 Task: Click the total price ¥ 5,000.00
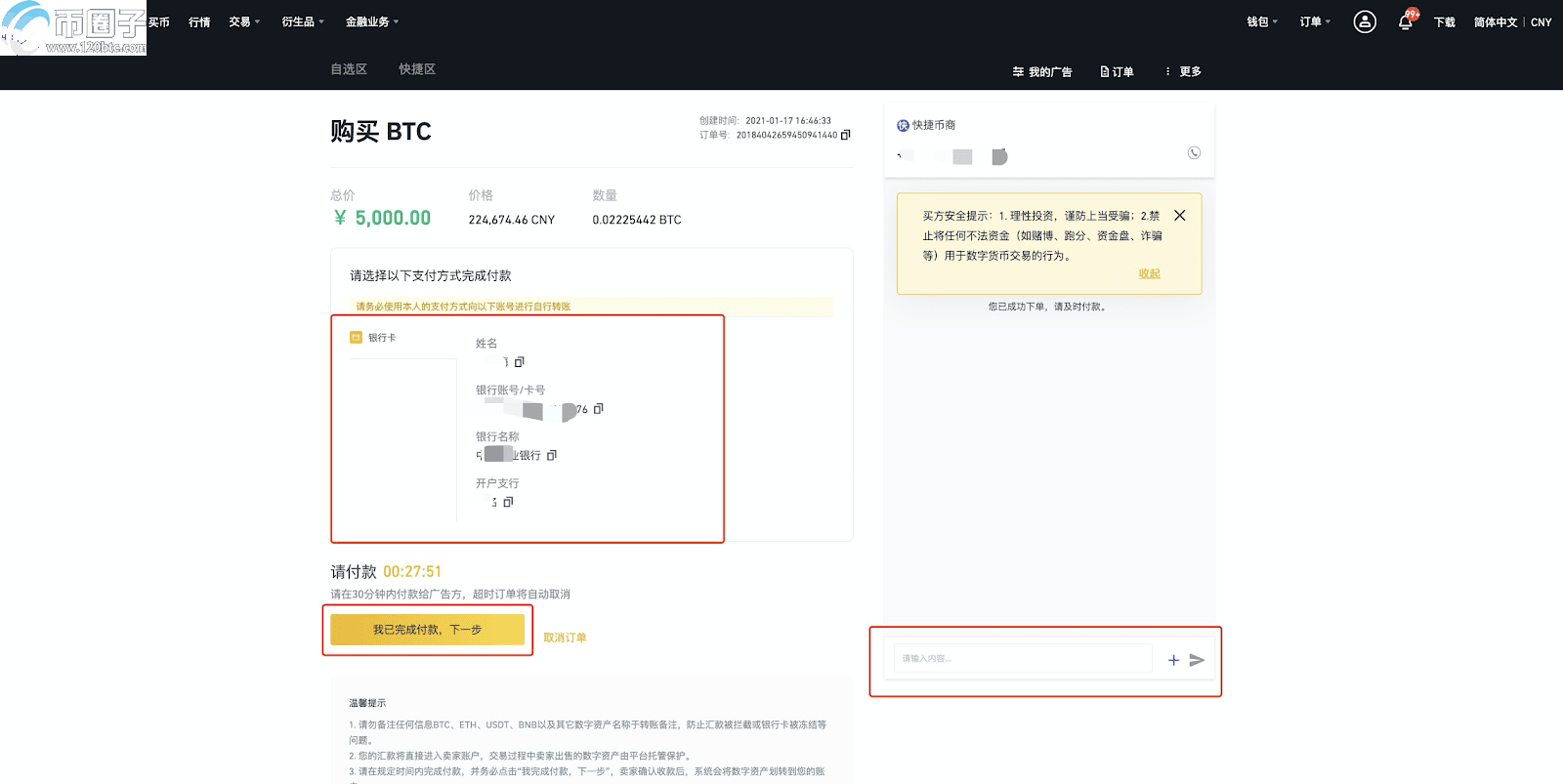coord(382,218)
